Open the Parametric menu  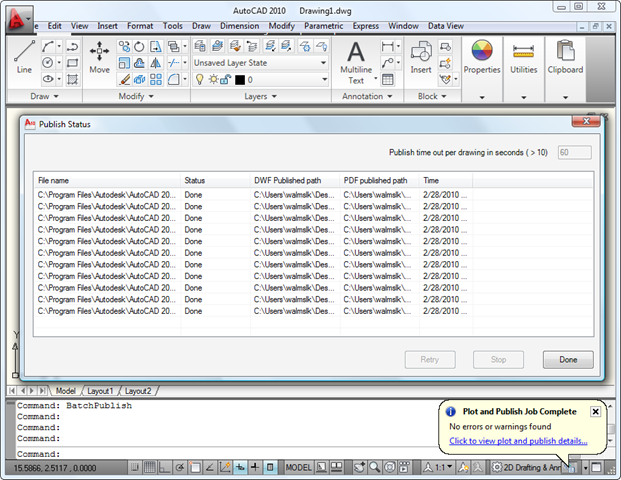point(322,24)
